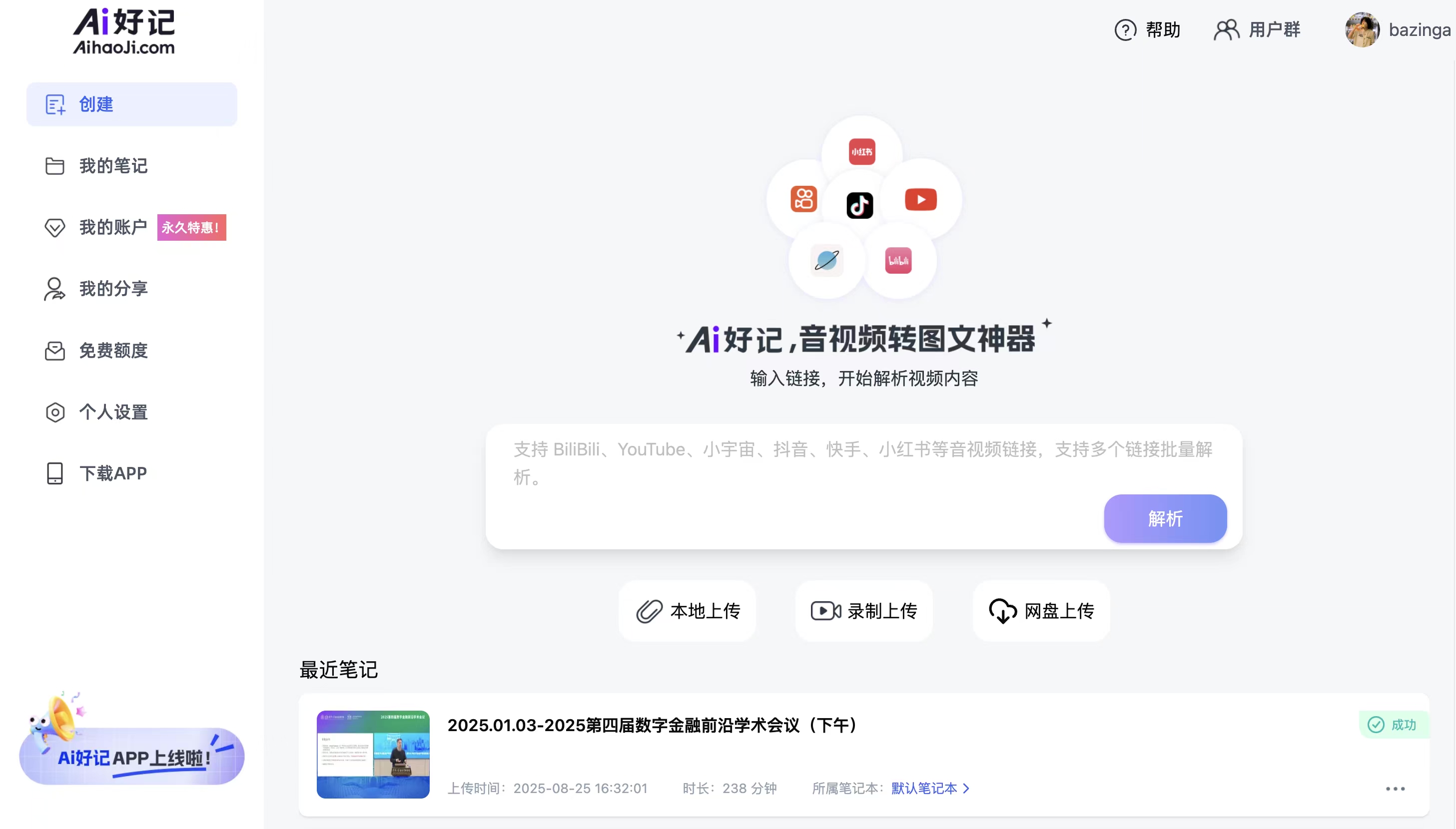This screenshot has height=829, width=1456.
Task: Click the folder icon beside 我的笔记
Action: point(54,166)
